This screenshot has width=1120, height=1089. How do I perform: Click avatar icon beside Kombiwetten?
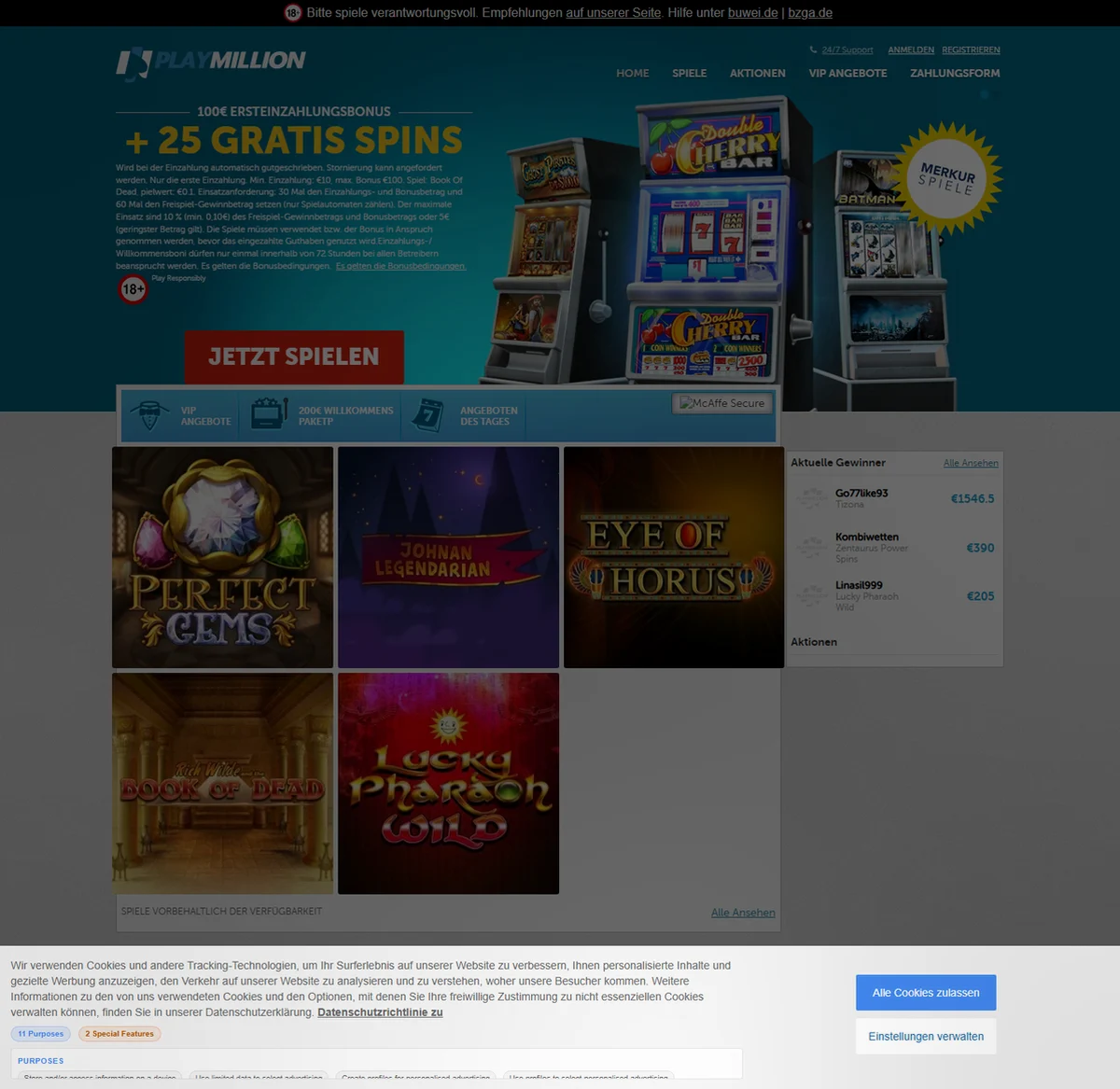coord(811,547)
